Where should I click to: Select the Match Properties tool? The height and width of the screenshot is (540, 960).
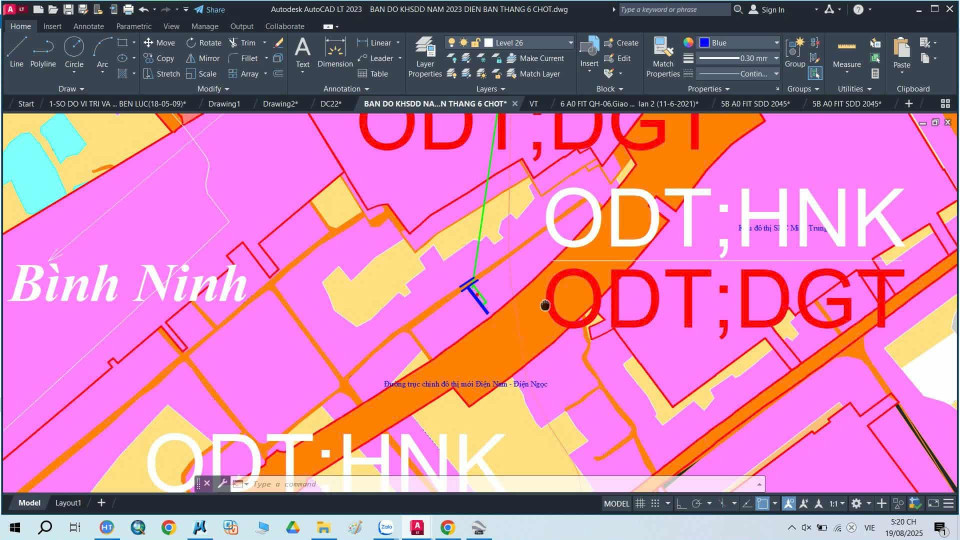(x=663, y=56)
